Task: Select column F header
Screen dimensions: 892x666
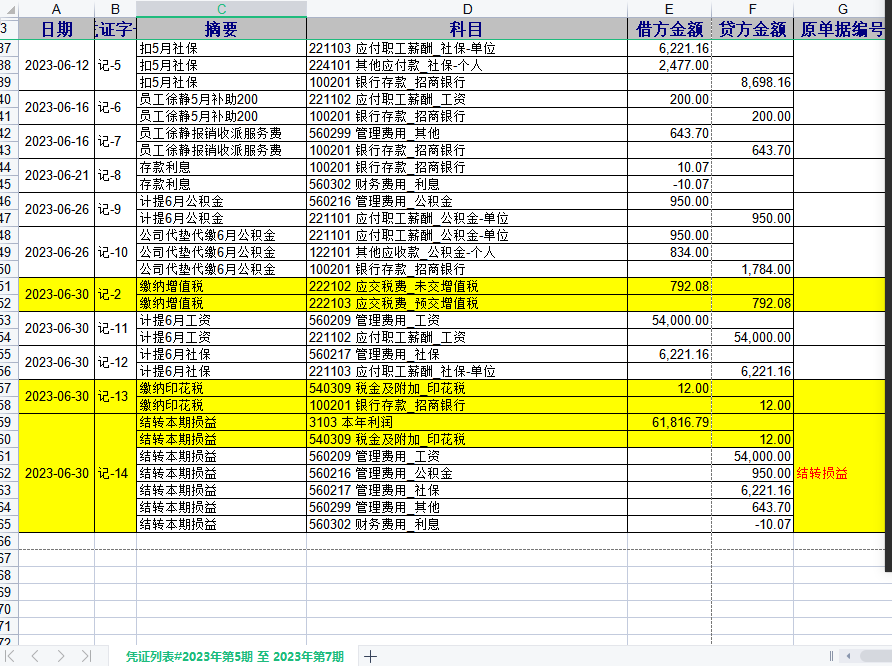Action: 752,9
